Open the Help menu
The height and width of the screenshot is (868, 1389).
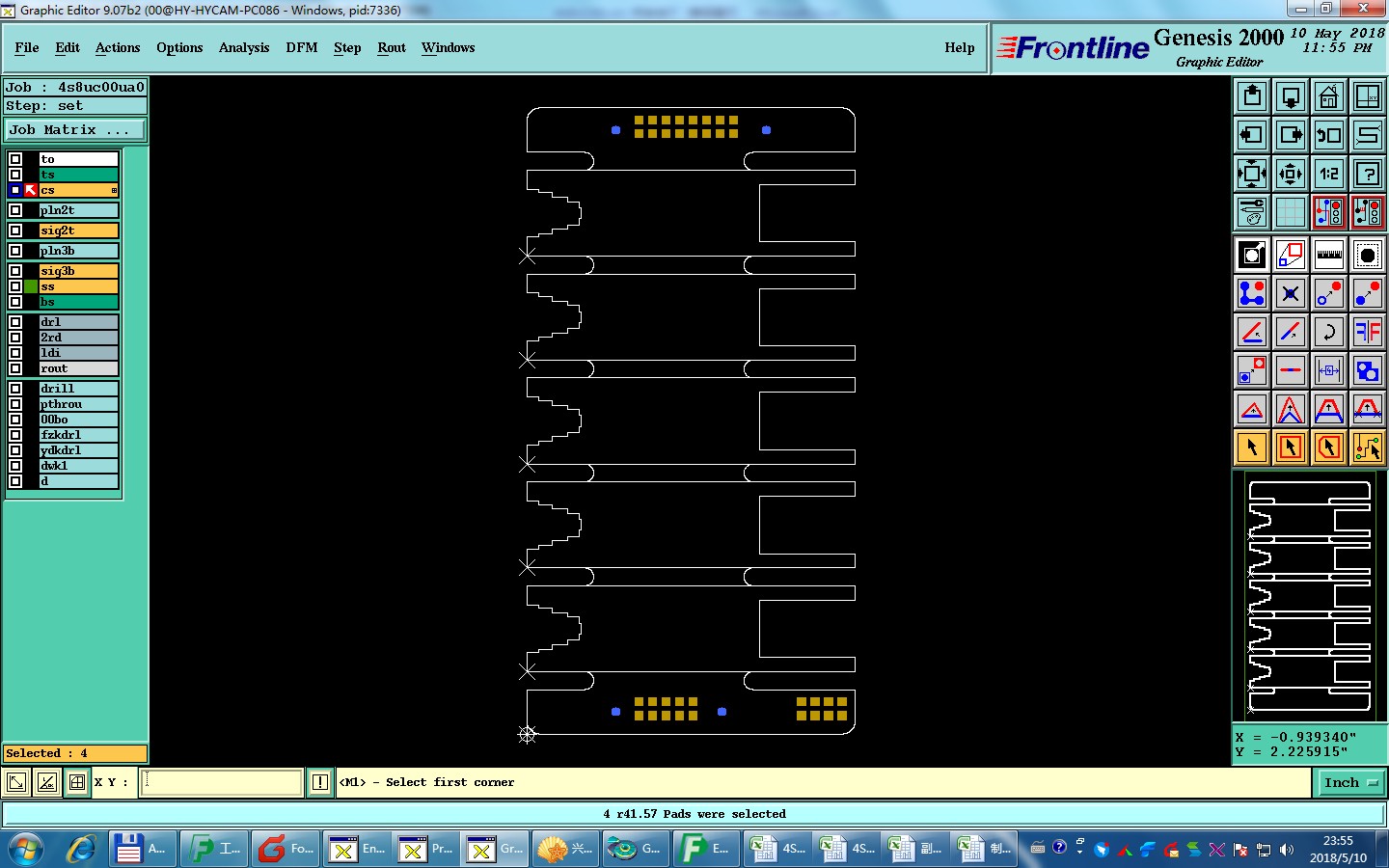point(960,47)
